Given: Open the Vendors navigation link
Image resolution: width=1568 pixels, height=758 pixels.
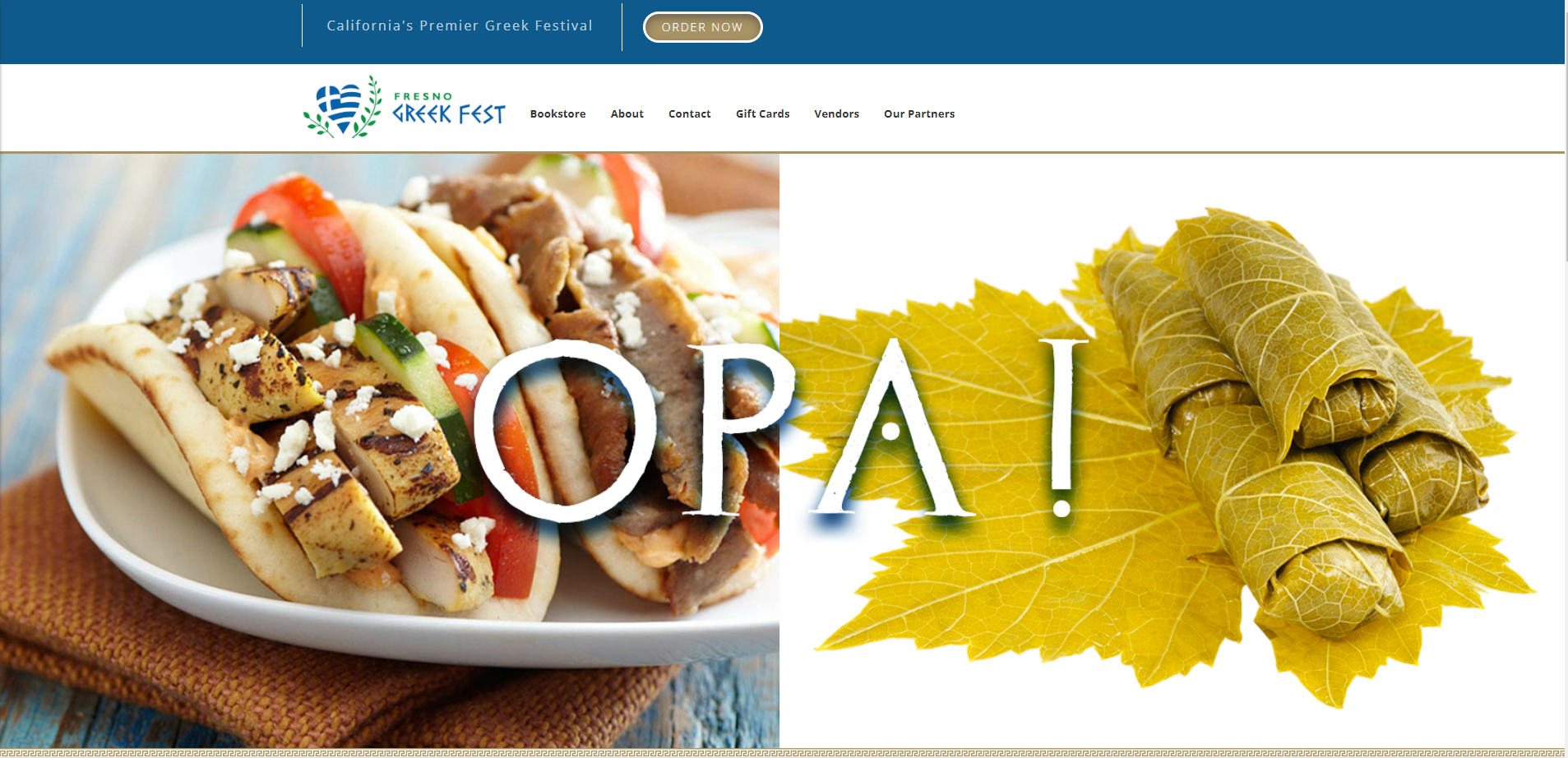Looking at the screenshot, I should (x=836, y=113).
